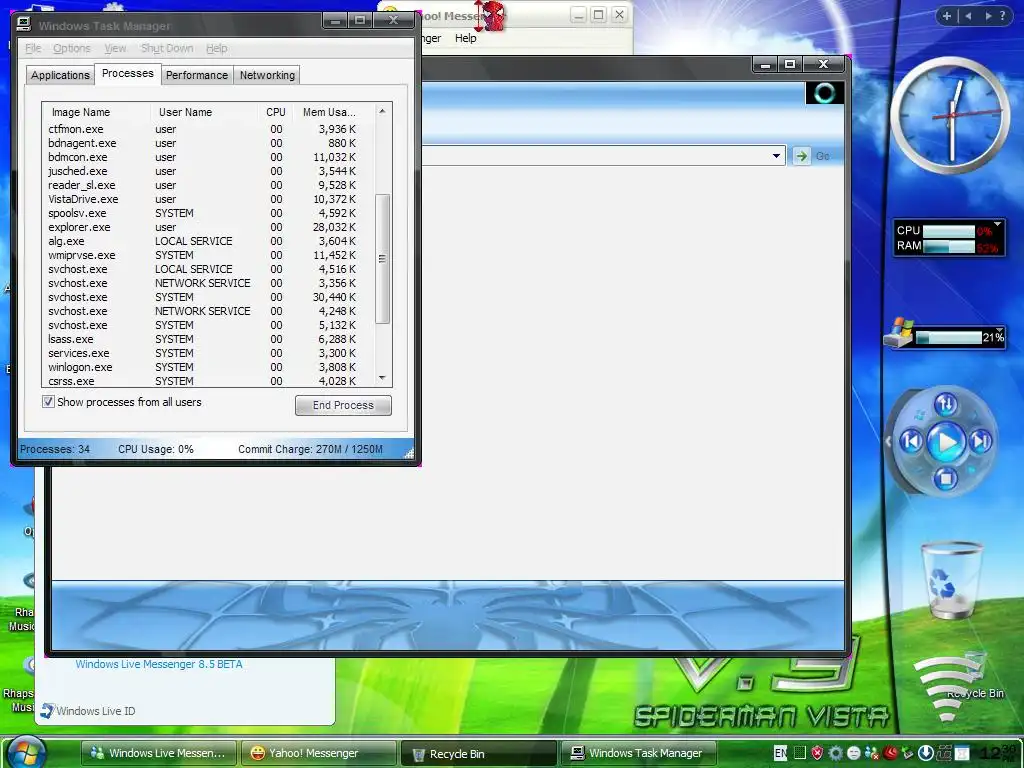Click the Windows drive usage gadget icon

point(899,333)
